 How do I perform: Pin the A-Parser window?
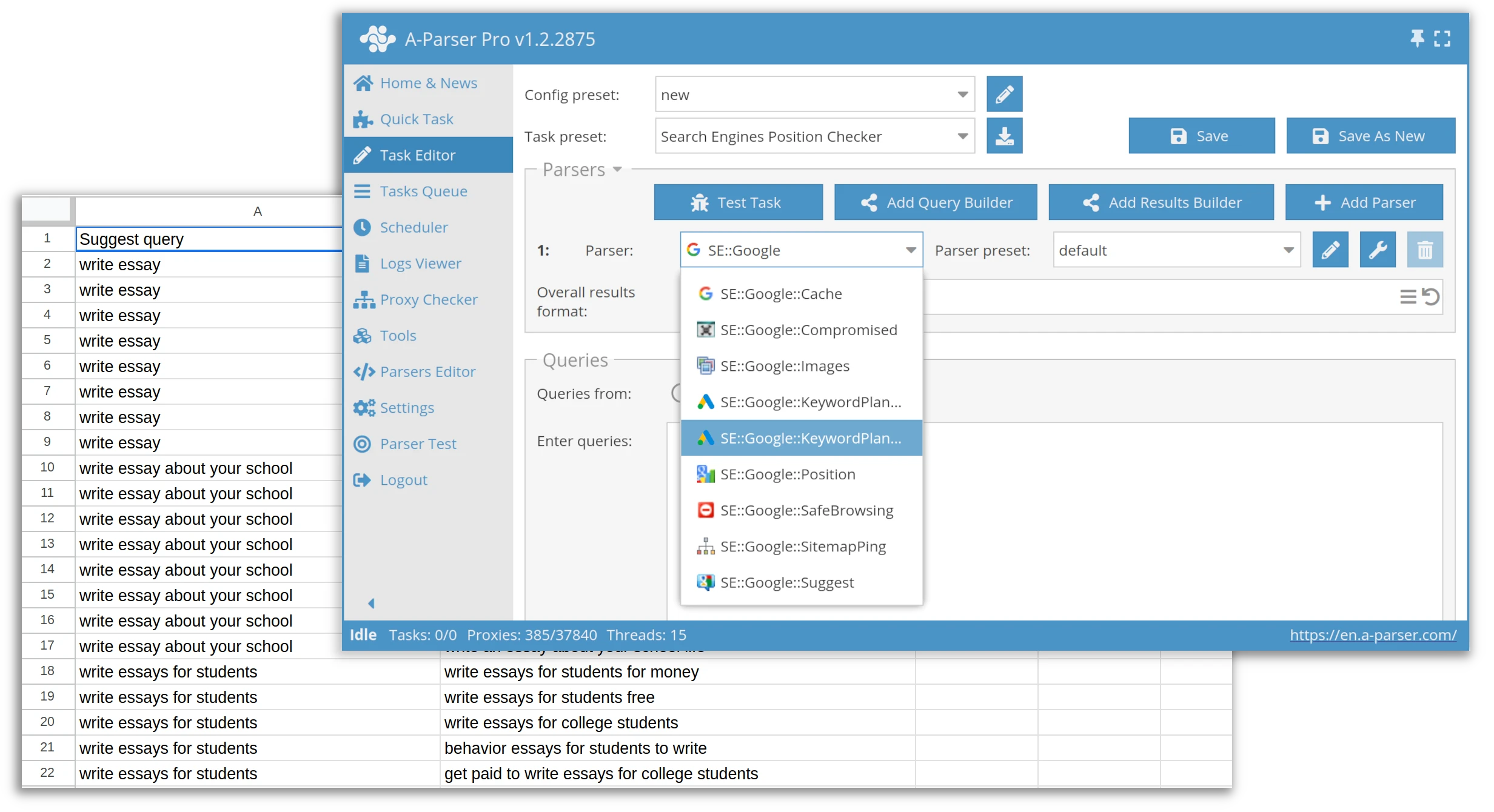coord(1417,38)
